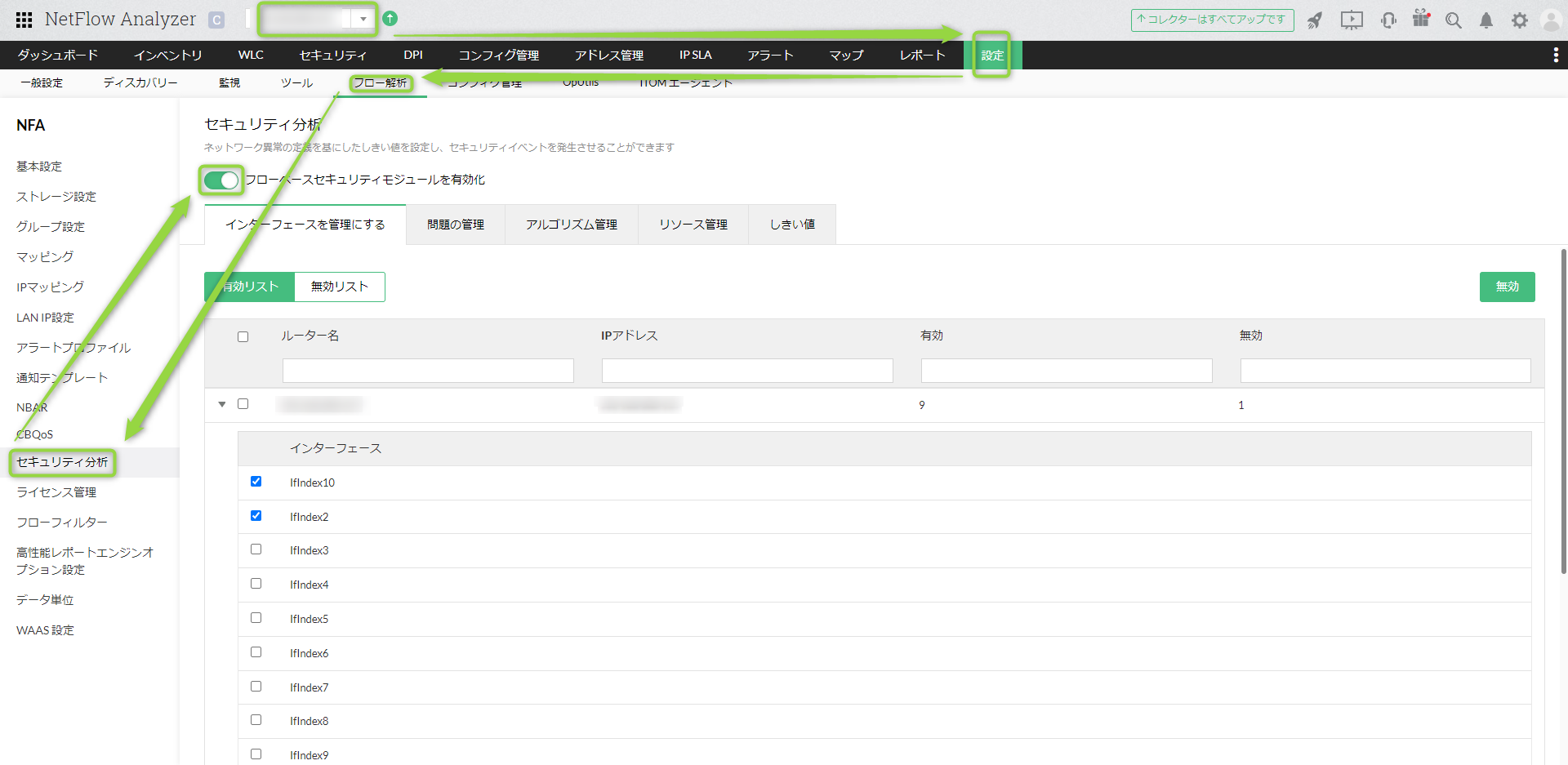The width and height of the screenshot is (1568, 765).
Task: Click the gift box icon
Action: [x=1421, y=19]
